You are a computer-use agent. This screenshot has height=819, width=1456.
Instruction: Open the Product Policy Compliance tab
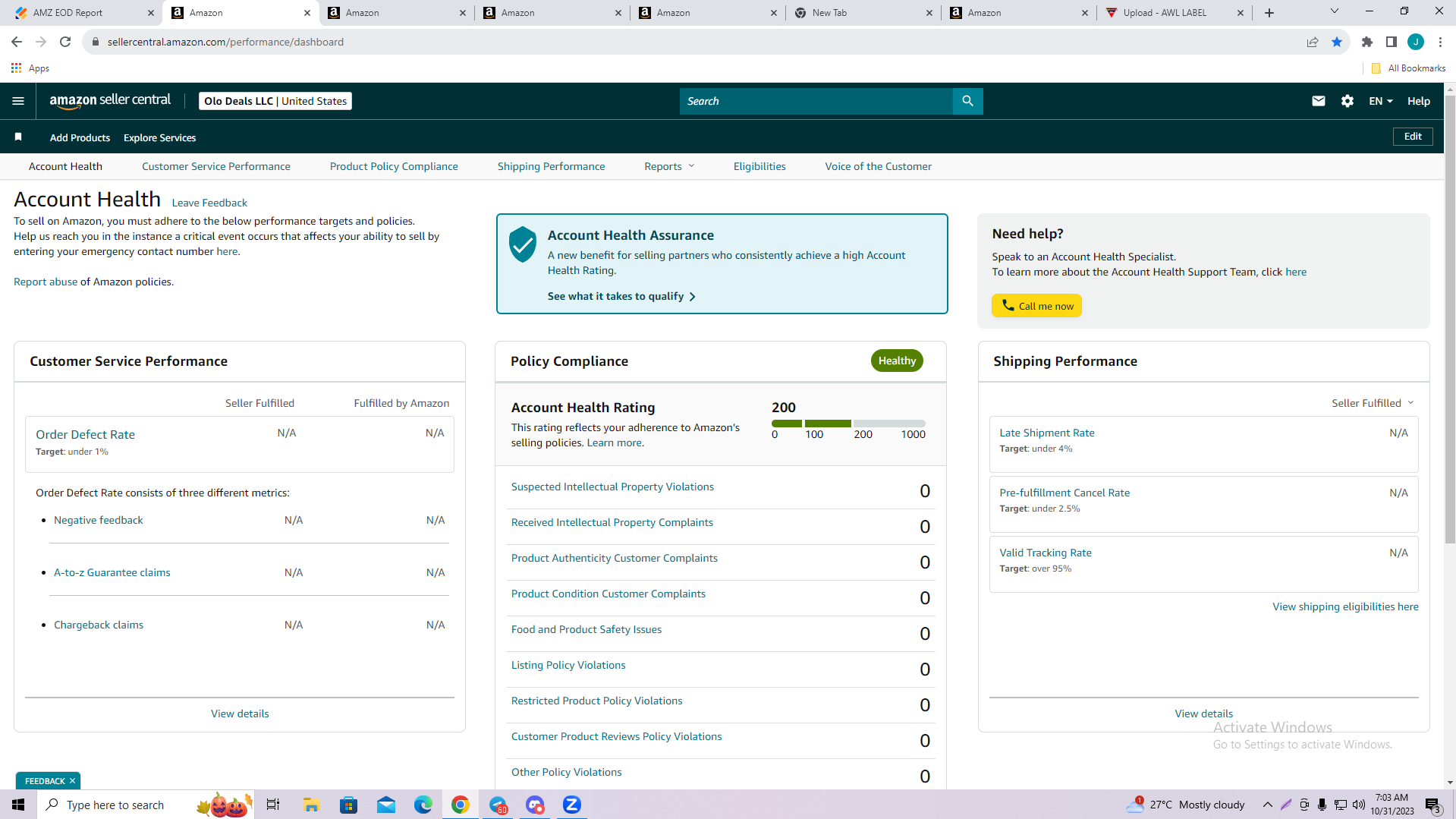point(394,166)
